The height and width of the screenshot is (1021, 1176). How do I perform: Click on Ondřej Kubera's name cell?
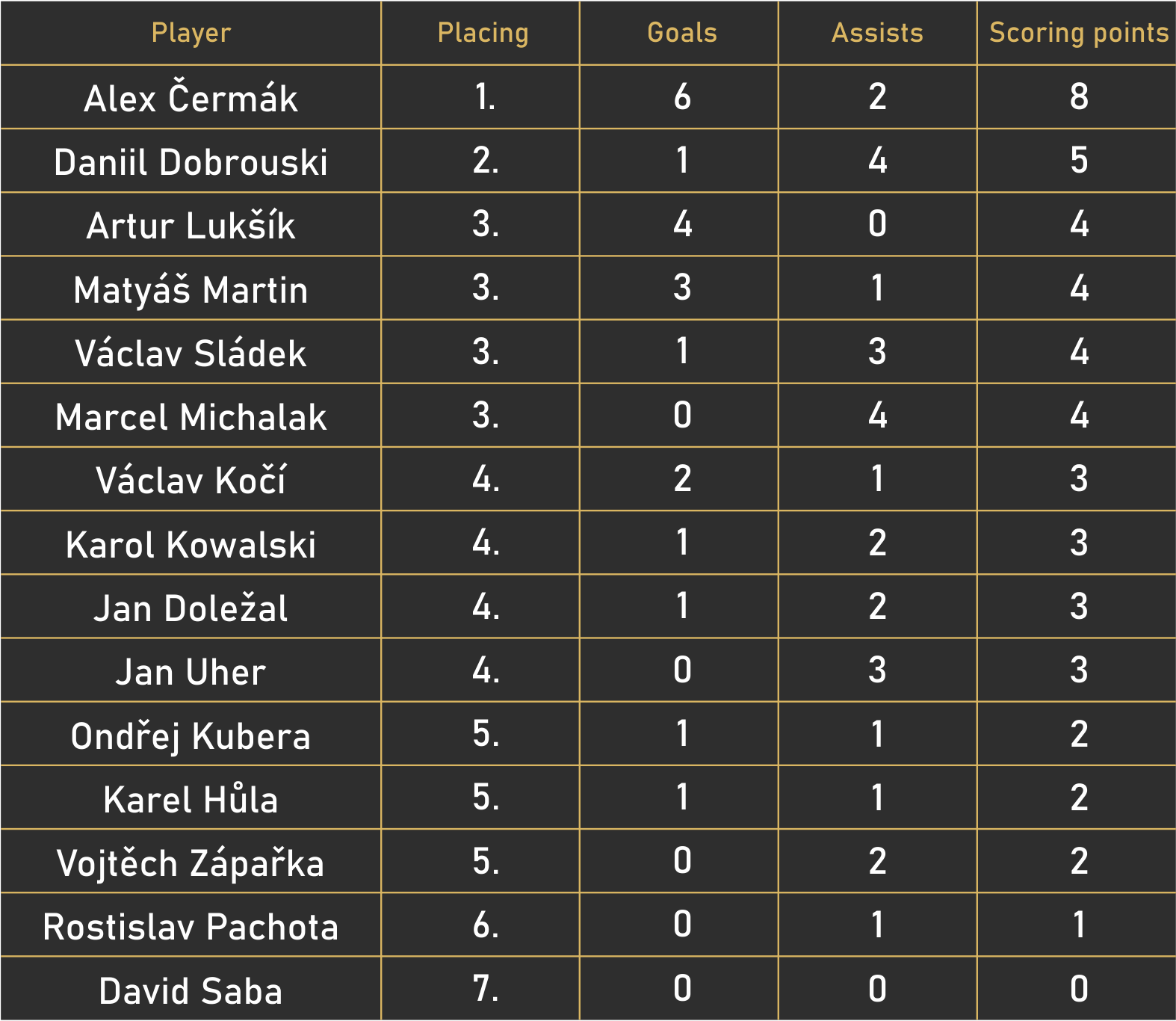pyautogui.click(x=191, y=735)
